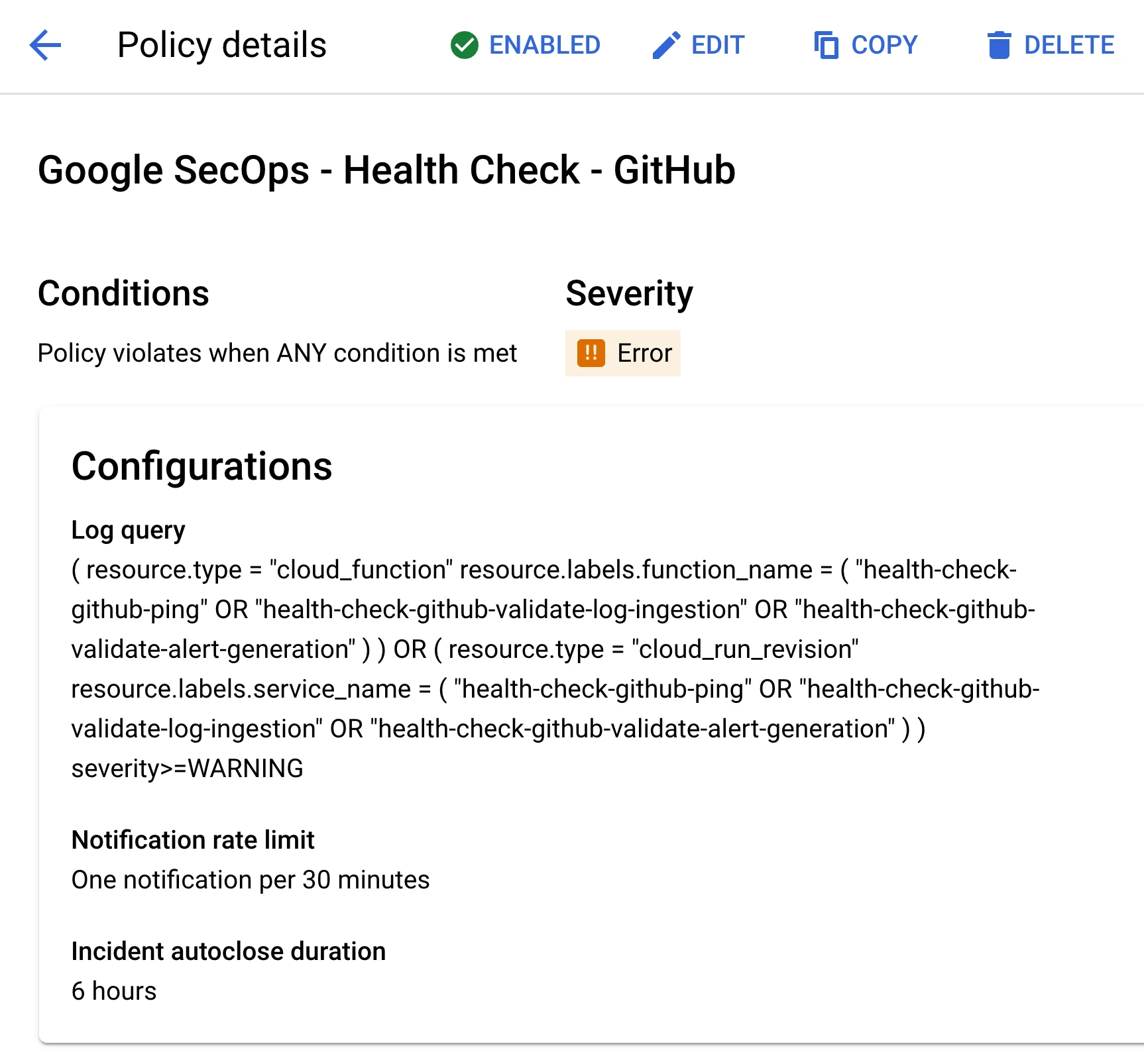Open policy editor via EDIT label
This screenshot has height=1064, width=1144.
(x=718, y=45)
